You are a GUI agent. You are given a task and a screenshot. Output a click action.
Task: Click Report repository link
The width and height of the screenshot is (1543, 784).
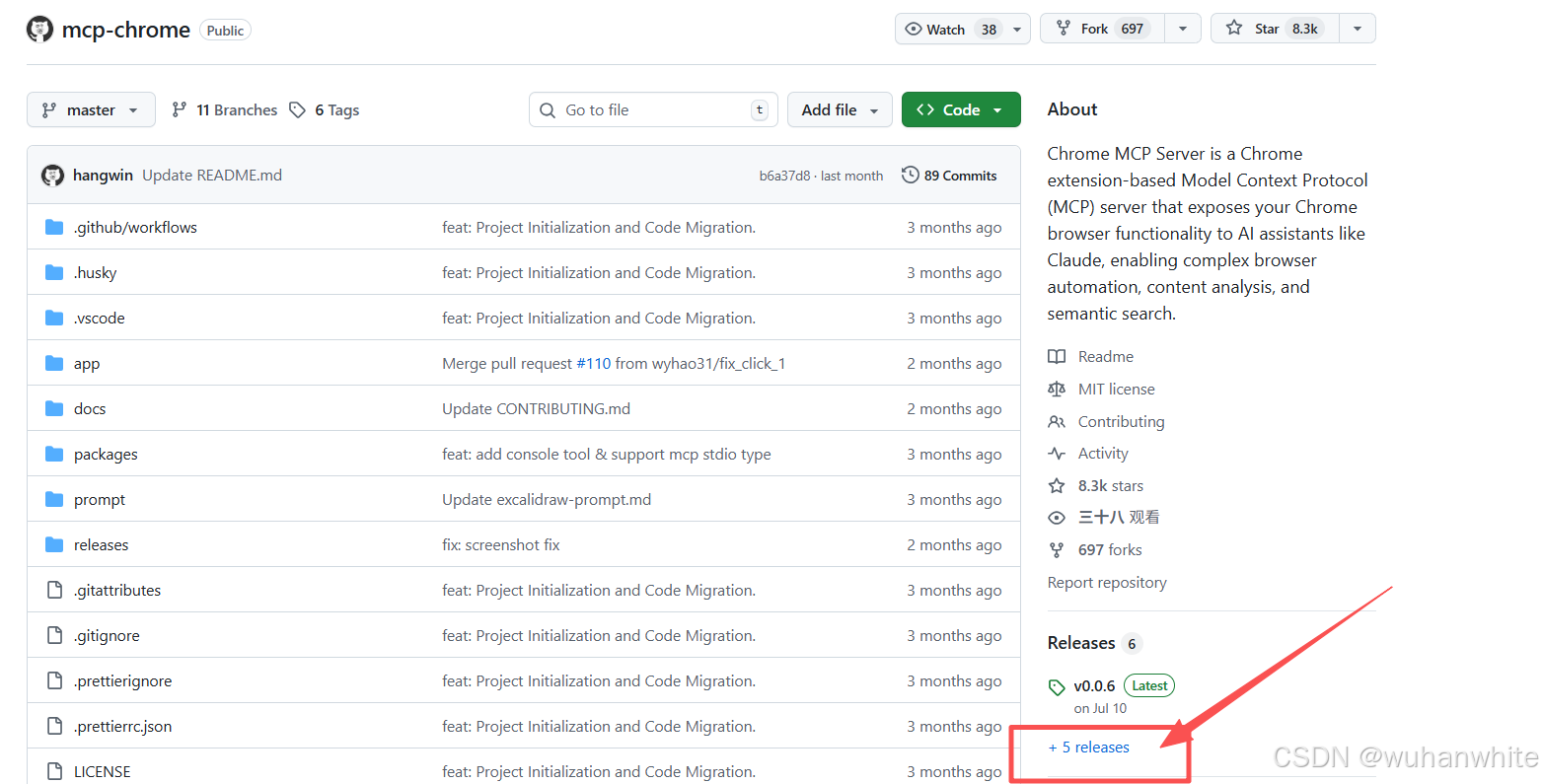(x=1107, y=582)
